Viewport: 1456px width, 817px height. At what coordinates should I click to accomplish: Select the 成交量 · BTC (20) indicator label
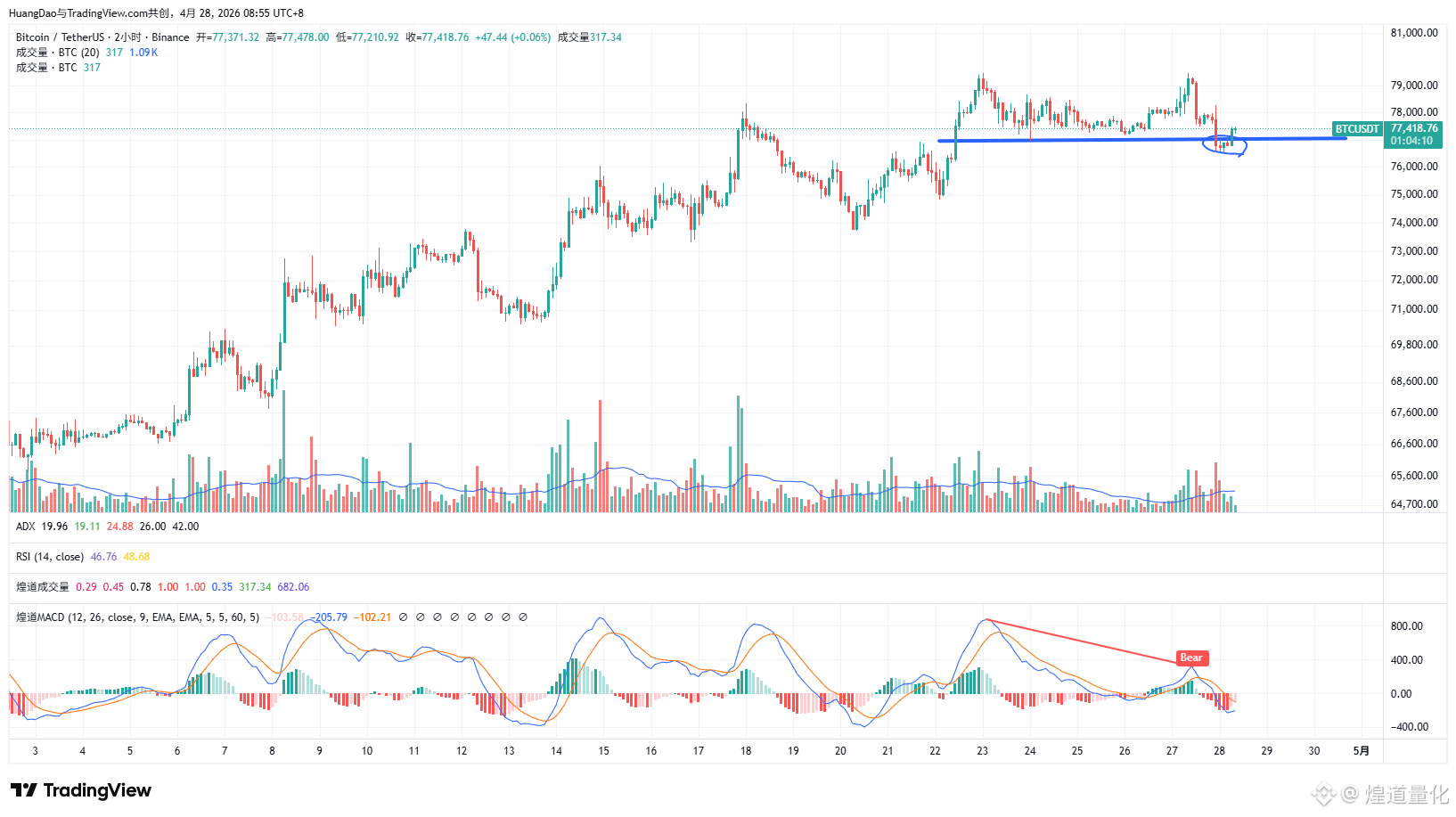coord(58,53)
